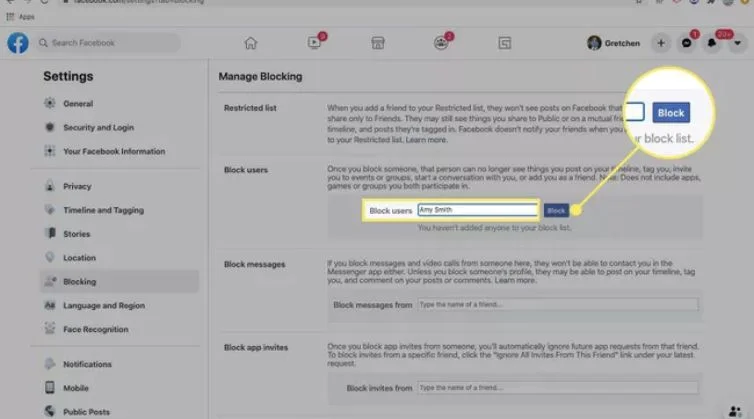Click the Public Posts icon
This screenshot has width=754, height=419.
[x=50, y=411]
